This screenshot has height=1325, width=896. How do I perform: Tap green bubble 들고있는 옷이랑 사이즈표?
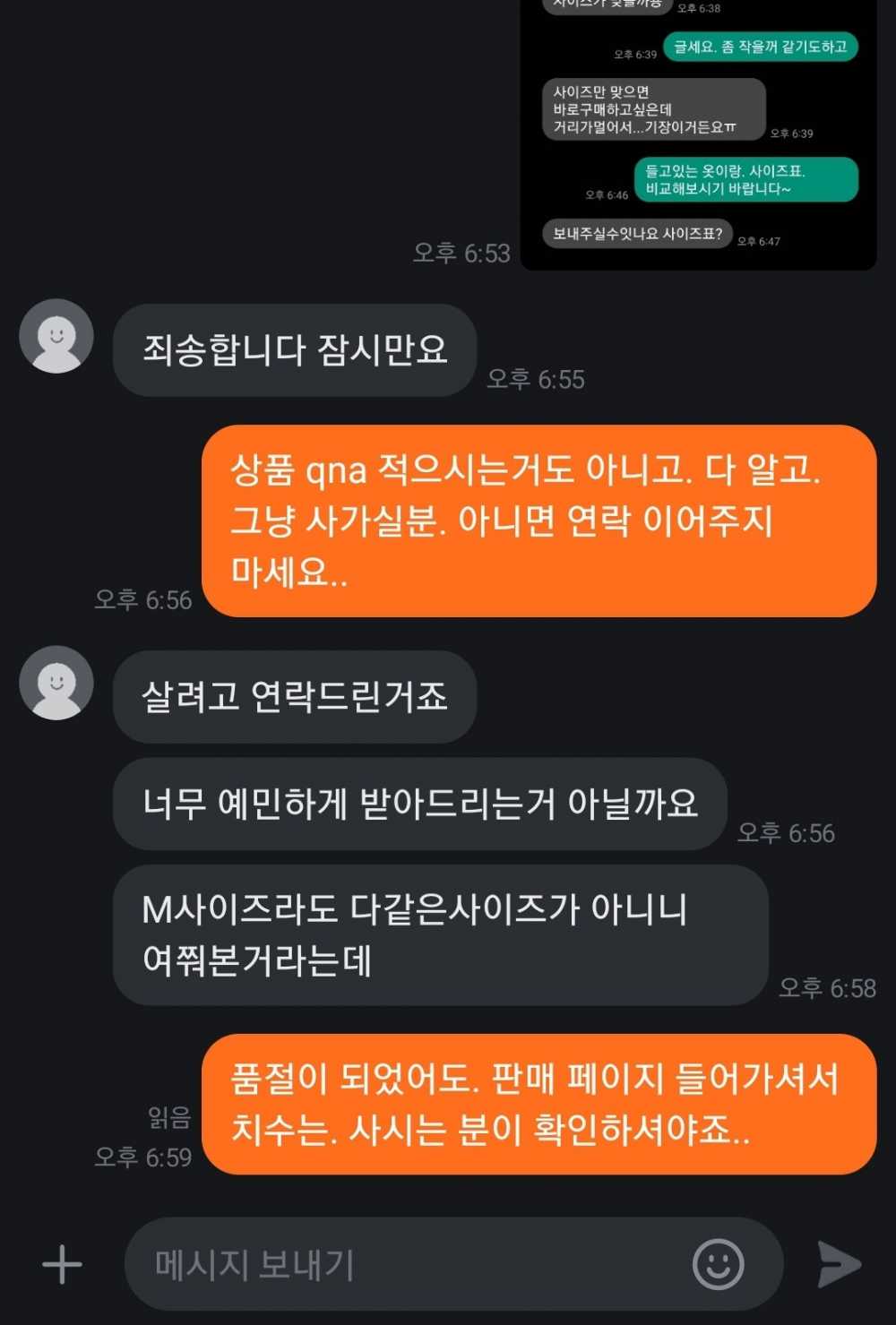pyautogui.click(x=746, y=179)
